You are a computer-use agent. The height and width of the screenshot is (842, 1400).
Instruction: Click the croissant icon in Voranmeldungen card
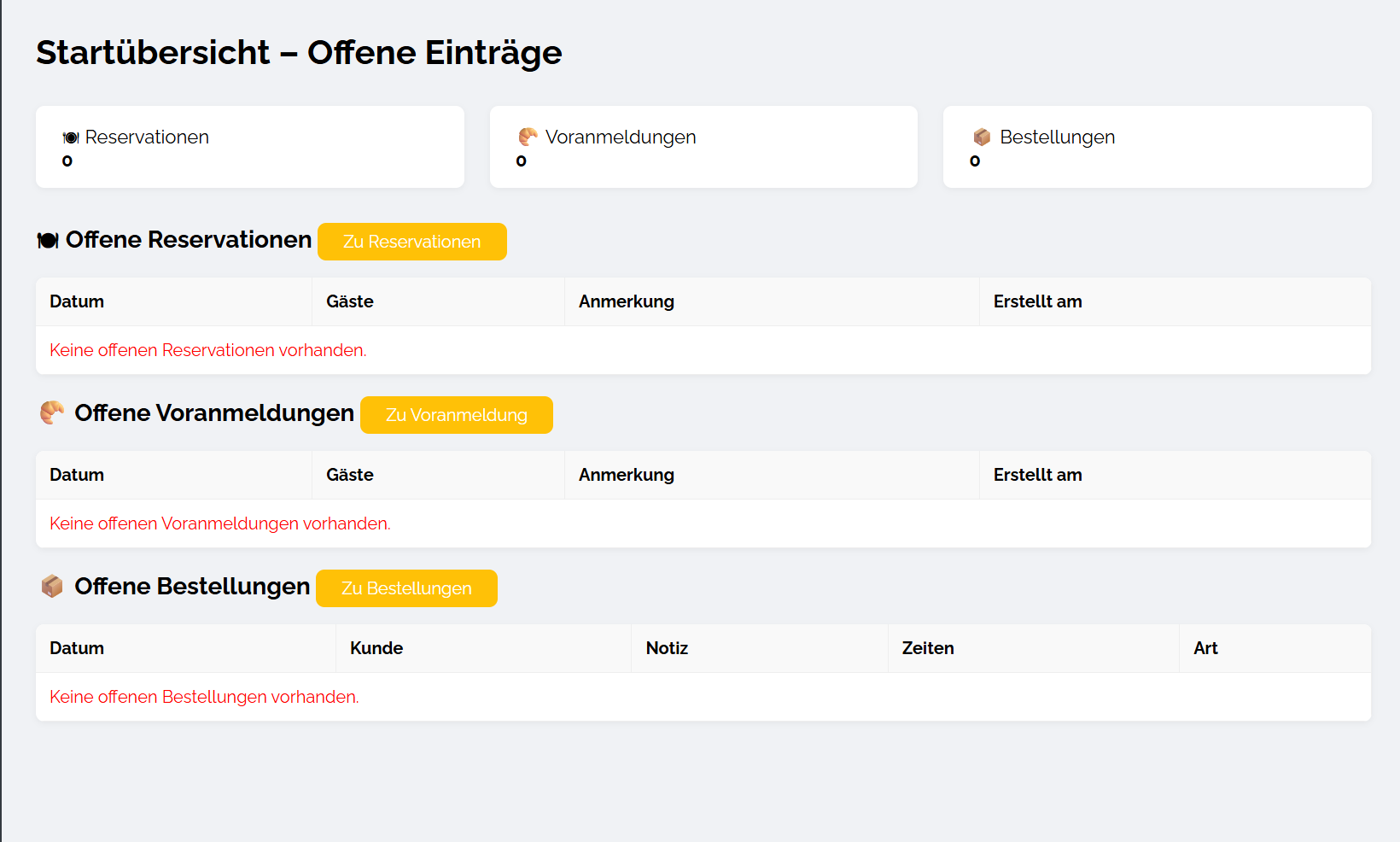tap(528, 137)
